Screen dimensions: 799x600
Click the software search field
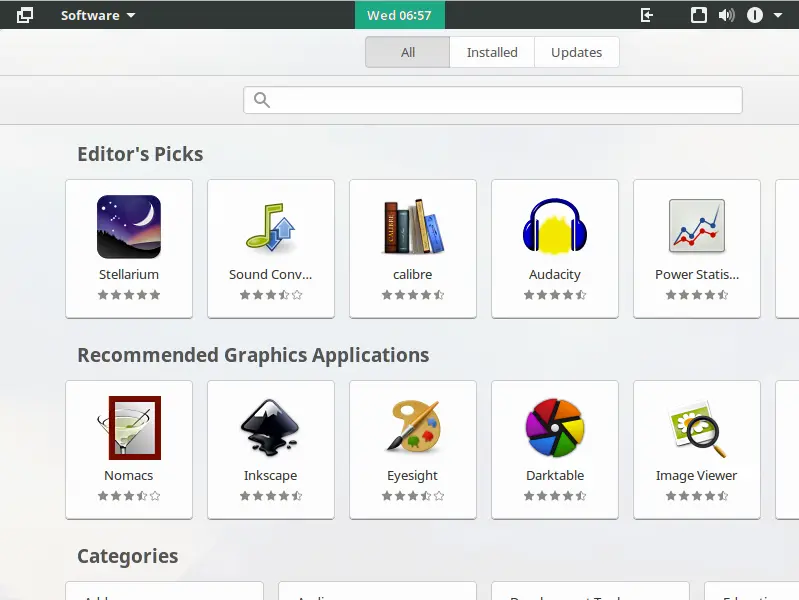point(493,100)
